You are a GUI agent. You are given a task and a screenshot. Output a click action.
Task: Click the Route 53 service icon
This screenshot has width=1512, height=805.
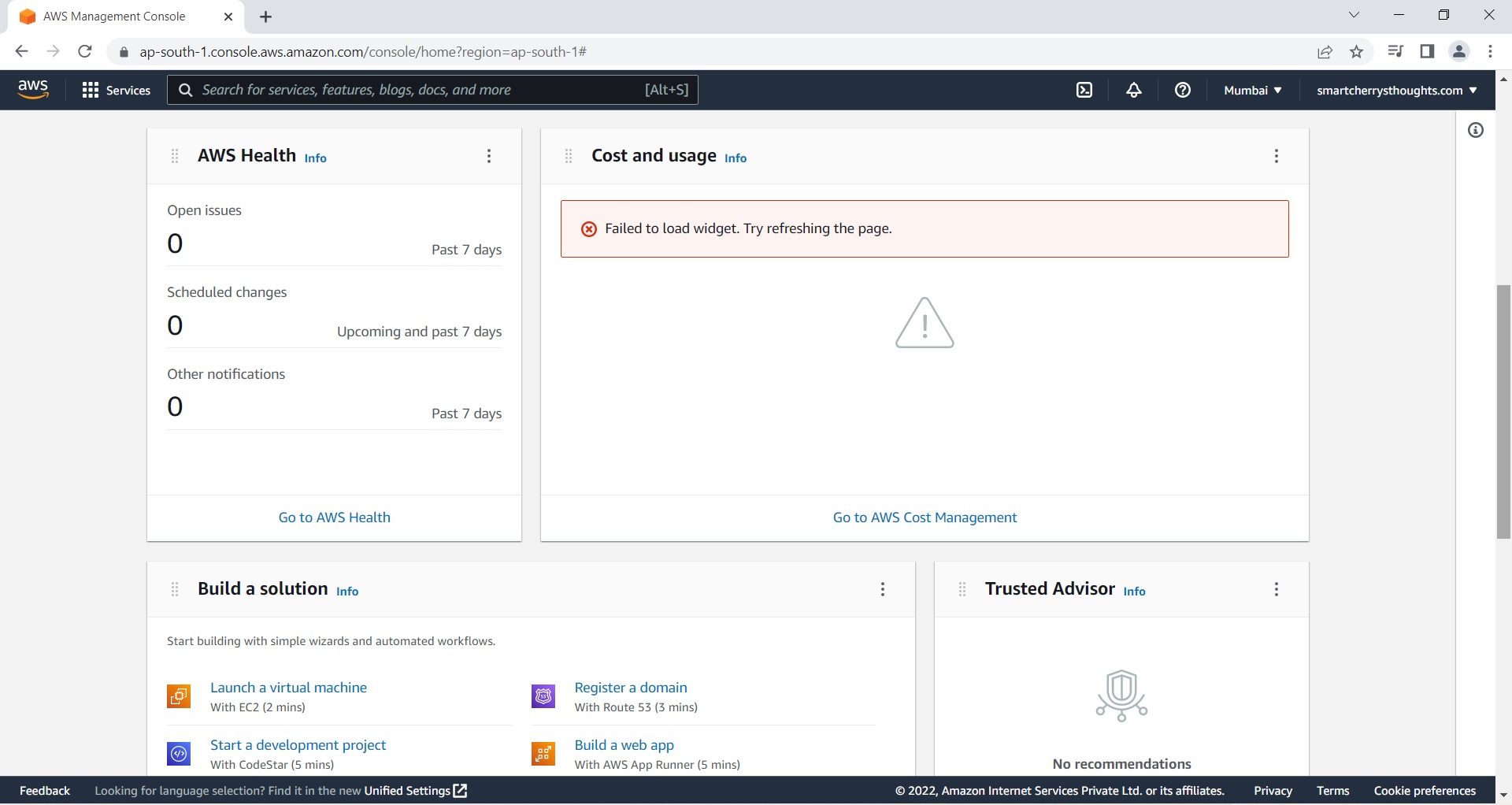(x=543, y=696)
